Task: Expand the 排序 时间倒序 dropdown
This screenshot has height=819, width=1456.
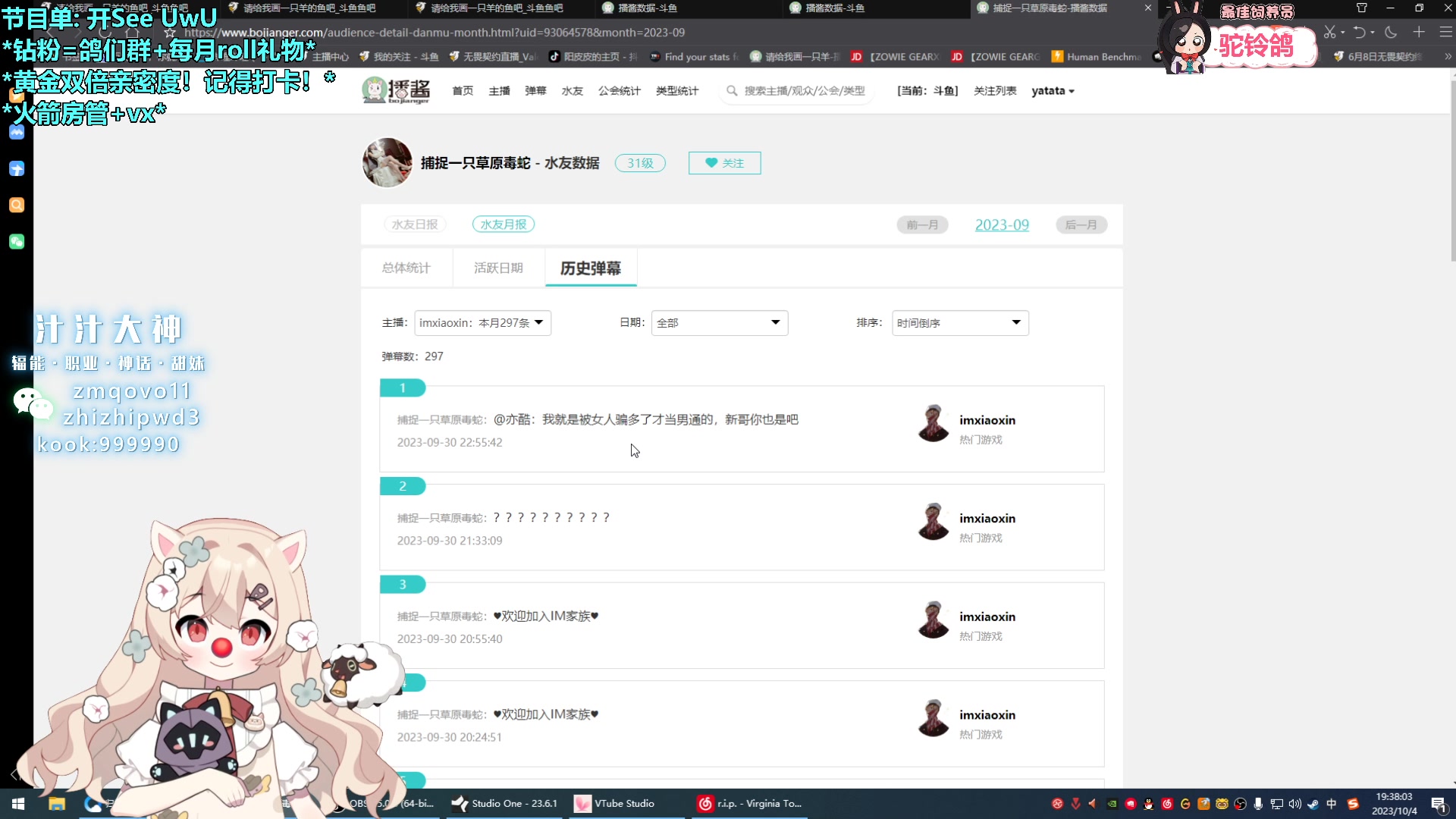Action: point(960,323)
